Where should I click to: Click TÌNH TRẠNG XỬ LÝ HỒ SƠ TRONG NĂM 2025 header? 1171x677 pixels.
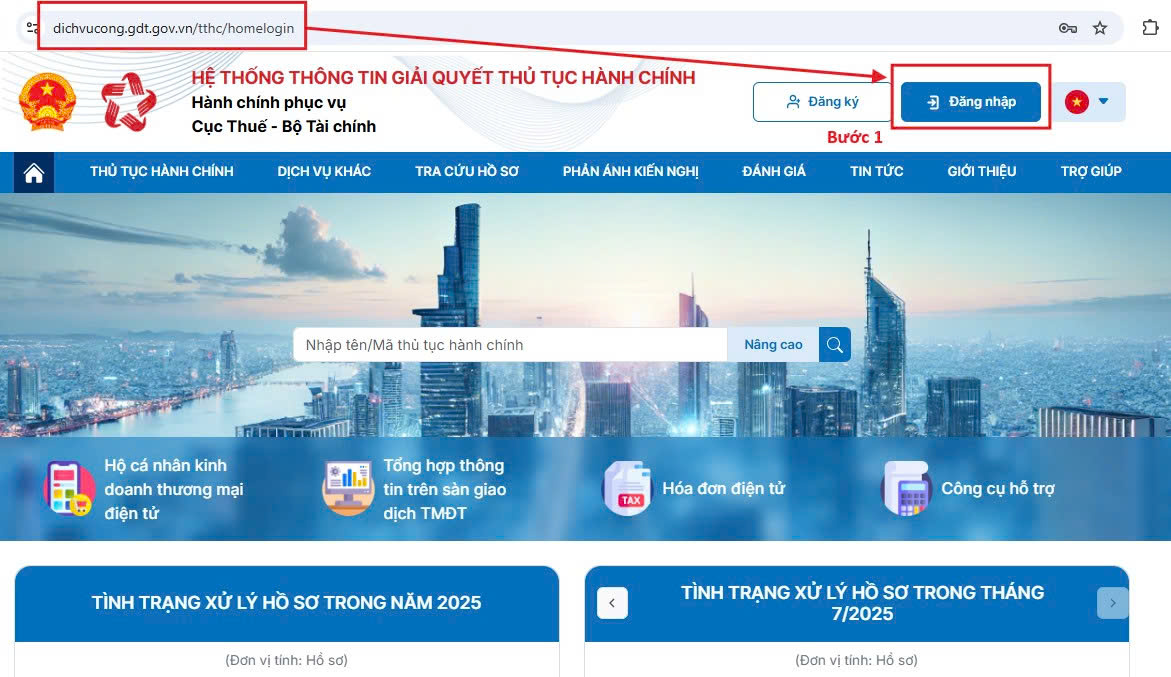pyautogui.click(x=287, y=603)
